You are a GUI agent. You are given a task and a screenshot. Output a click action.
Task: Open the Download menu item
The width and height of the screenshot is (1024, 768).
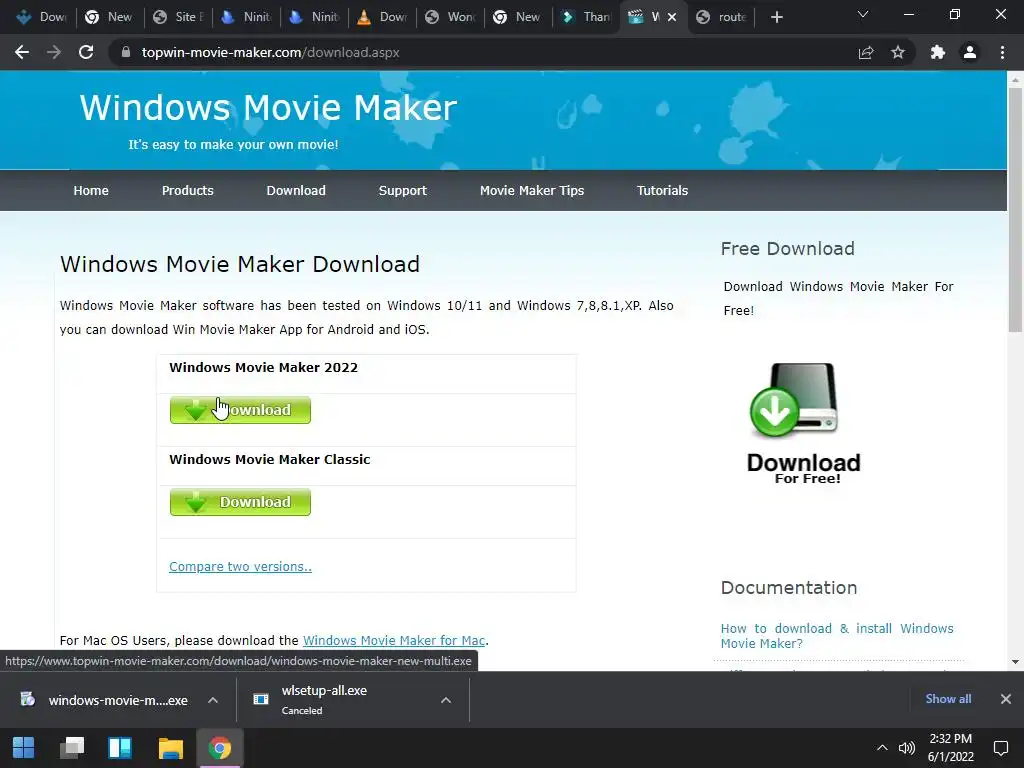click(x=296, y=191)
